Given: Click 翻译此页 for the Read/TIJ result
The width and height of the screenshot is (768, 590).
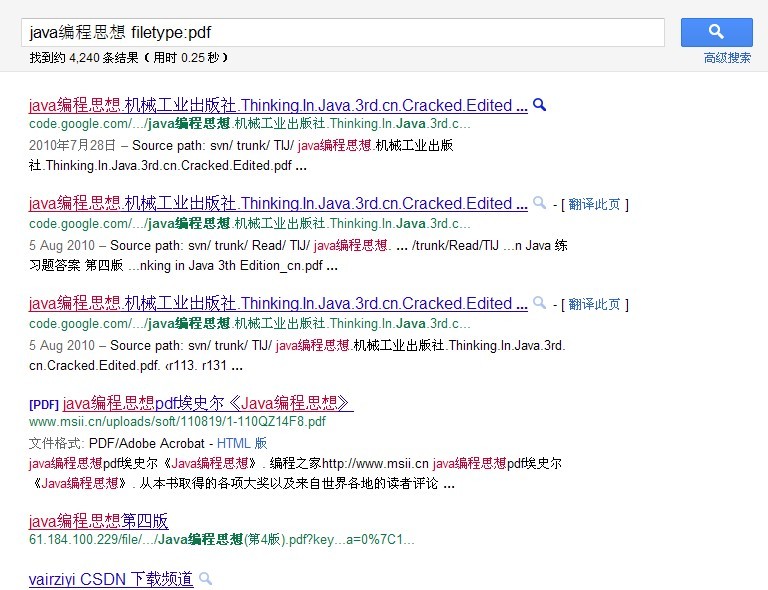Looking at the screenshot, I should 594,204.
